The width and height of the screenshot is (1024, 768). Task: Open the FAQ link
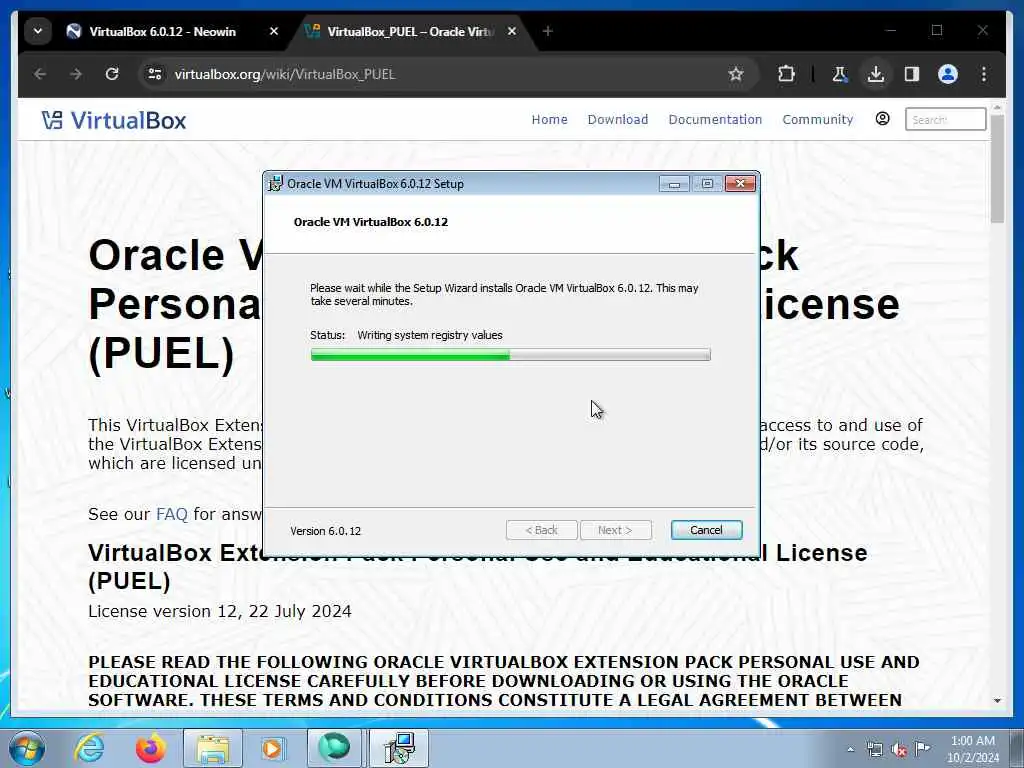point(171,515)
